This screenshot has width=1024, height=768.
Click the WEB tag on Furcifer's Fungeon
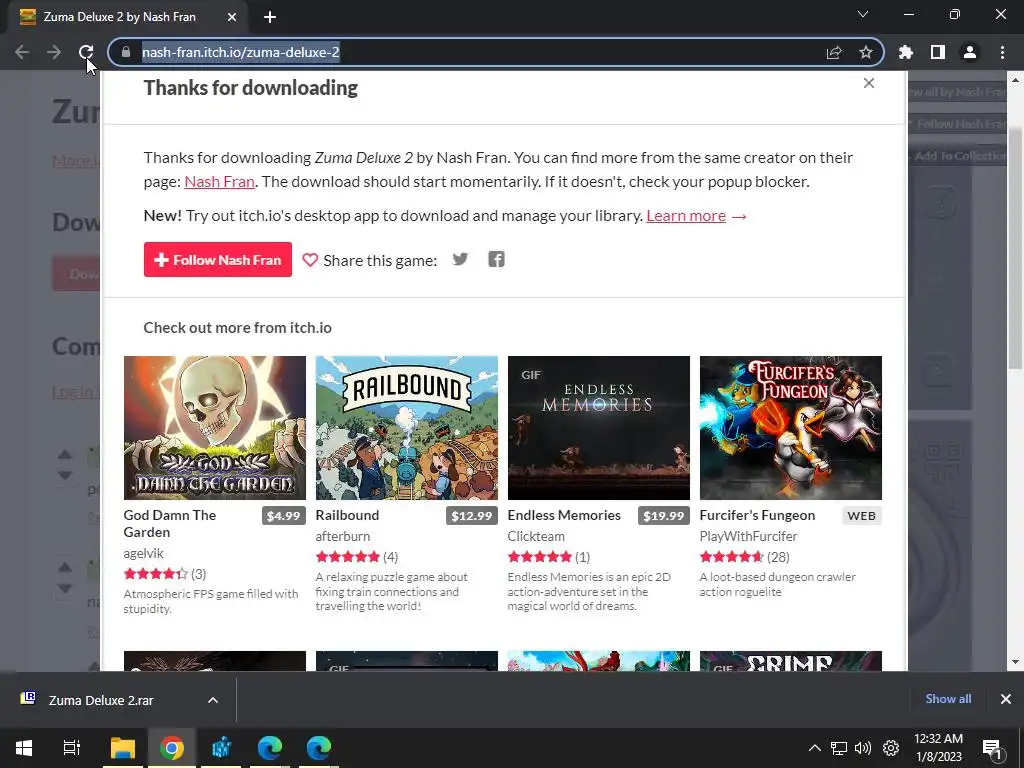click(861, 516)
